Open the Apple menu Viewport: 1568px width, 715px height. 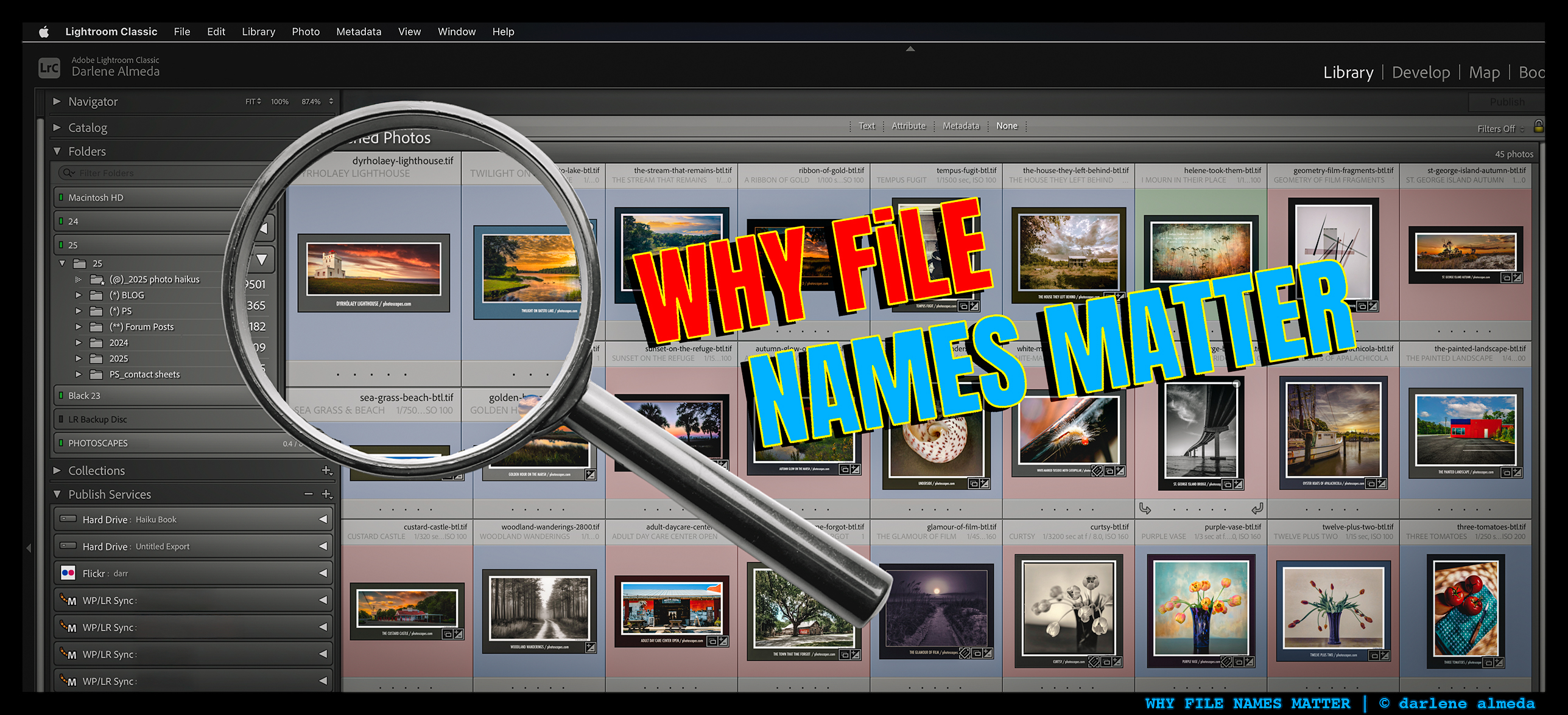(x=44, y=32)
